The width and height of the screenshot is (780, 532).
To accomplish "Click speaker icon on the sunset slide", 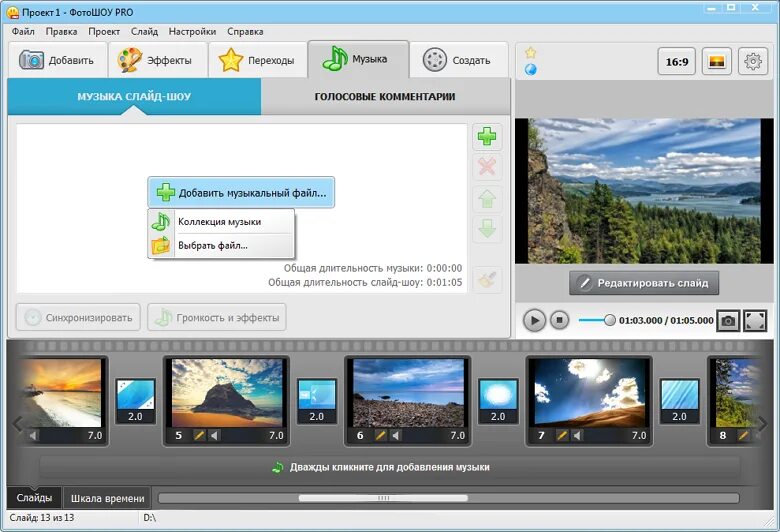I will (33, 436).
